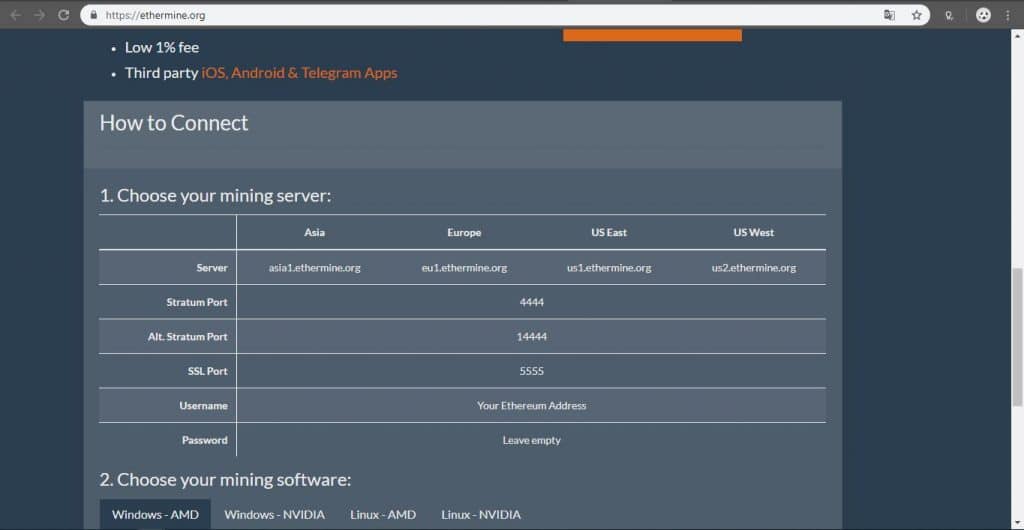Click the Europe column header
This screenshot has height=530, width=1024.
pyautogui.click(x=464, y=232)
